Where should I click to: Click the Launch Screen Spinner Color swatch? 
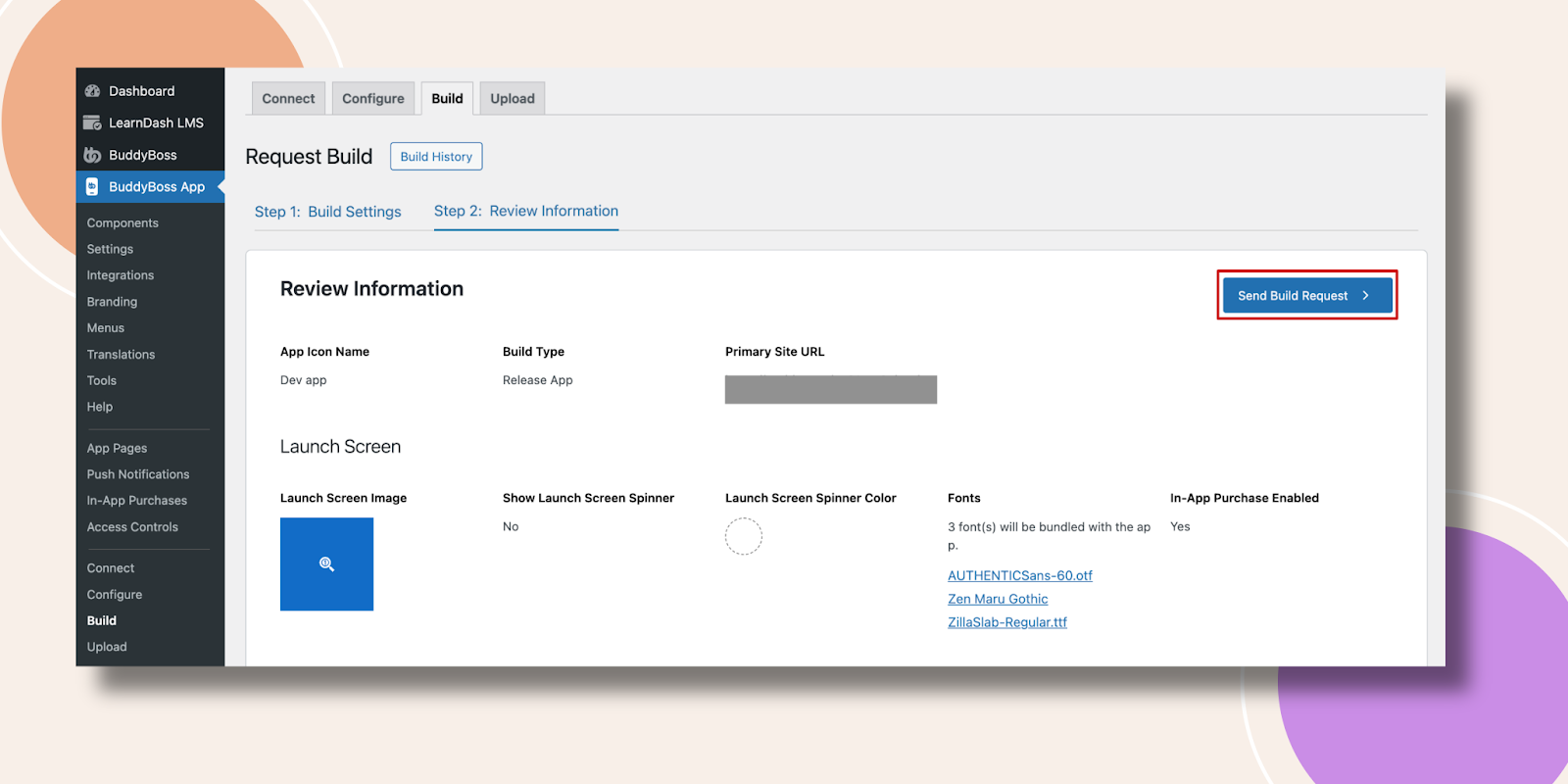click(744, 536)
